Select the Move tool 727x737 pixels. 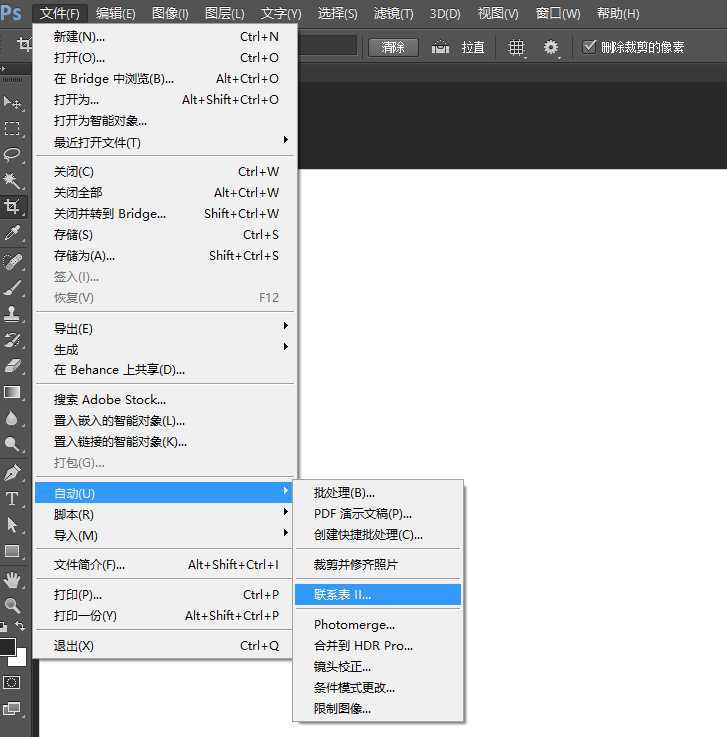click(x=13, y=103)
